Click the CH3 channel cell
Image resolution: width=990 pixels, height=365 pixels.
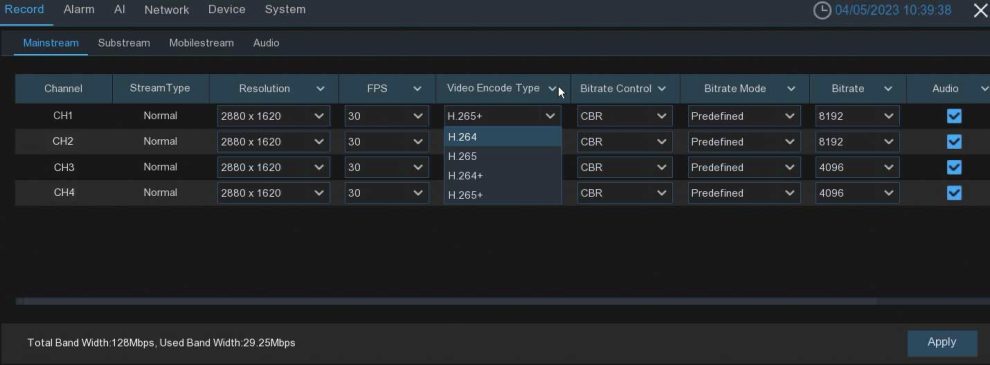[63, 167]
